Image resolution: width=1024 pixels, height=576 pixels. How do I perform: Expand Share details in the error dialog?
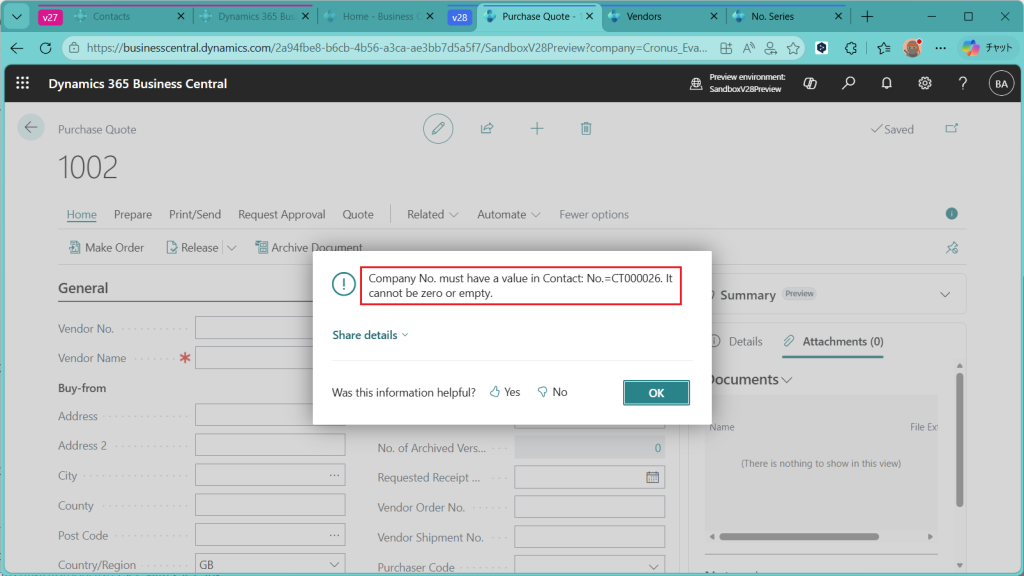tap(370, 335)
